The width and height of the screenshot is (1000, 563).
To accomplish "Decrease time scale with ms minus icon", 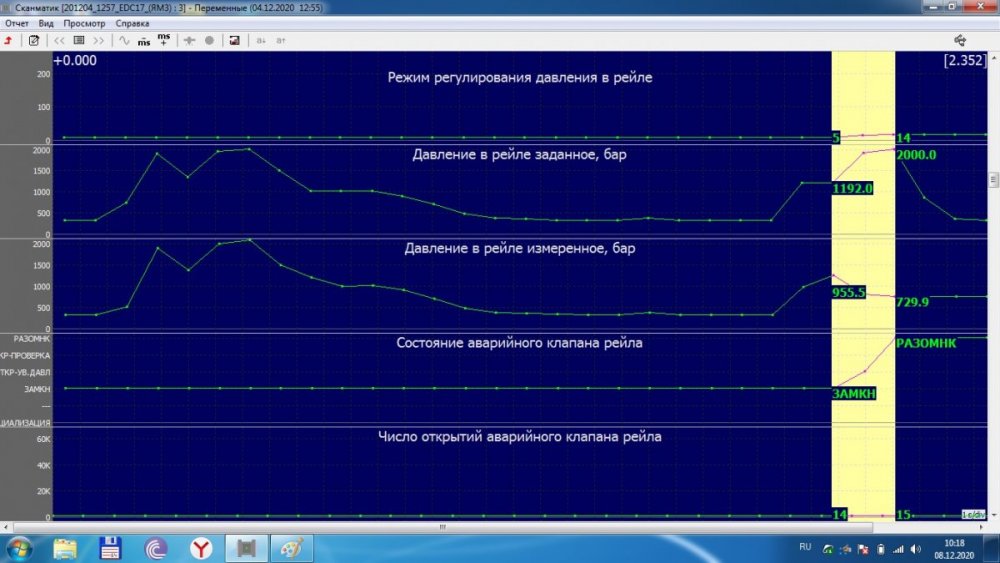I will (x=144, y=41).
